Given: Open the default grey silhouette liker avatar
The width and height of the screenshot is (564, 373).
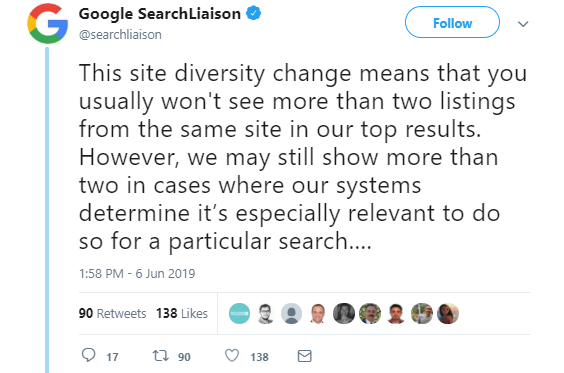Looking at the screenshot, I should point(291,313).
